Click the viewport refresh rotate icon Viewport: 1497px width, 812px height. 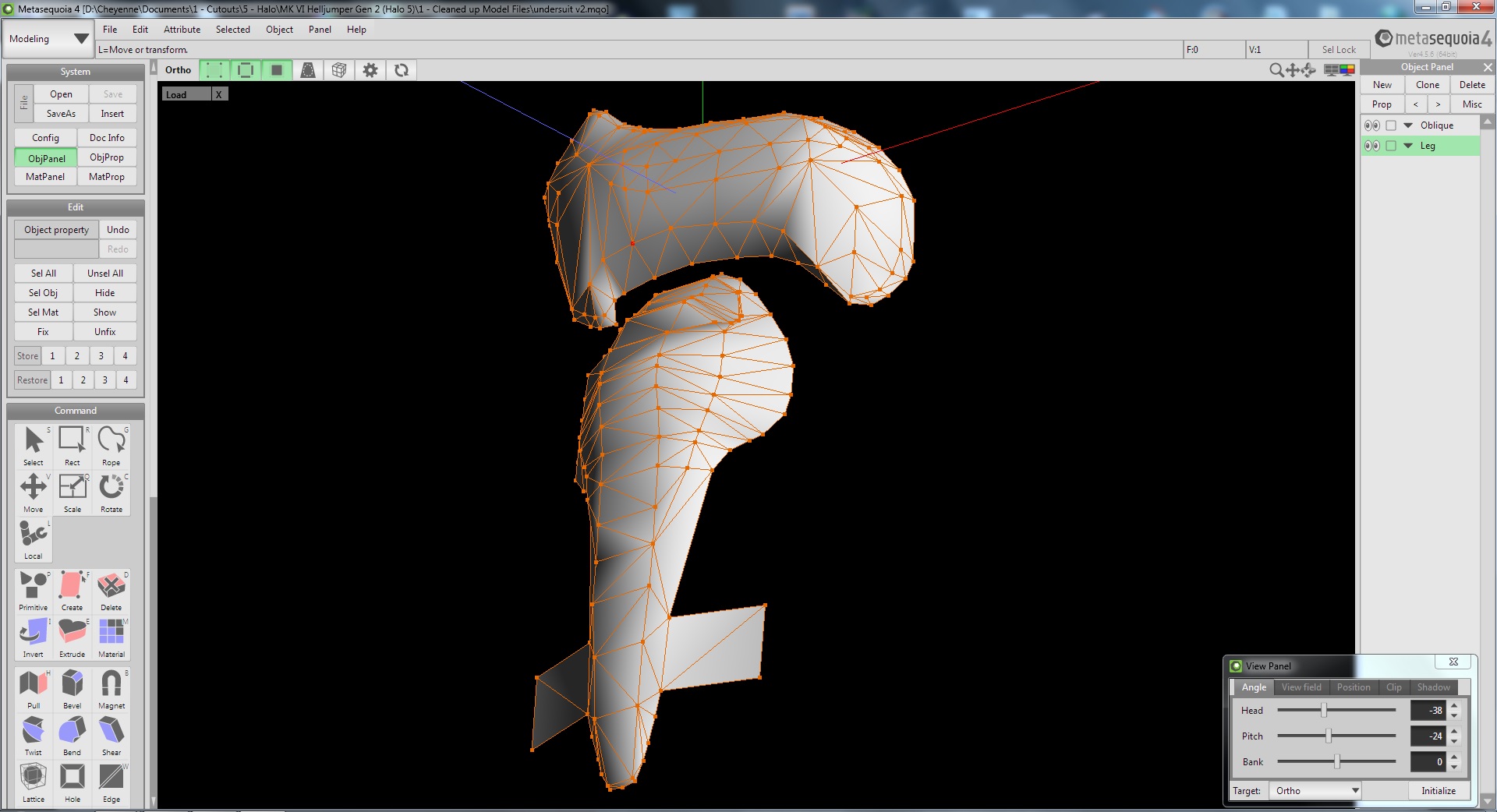402,70
